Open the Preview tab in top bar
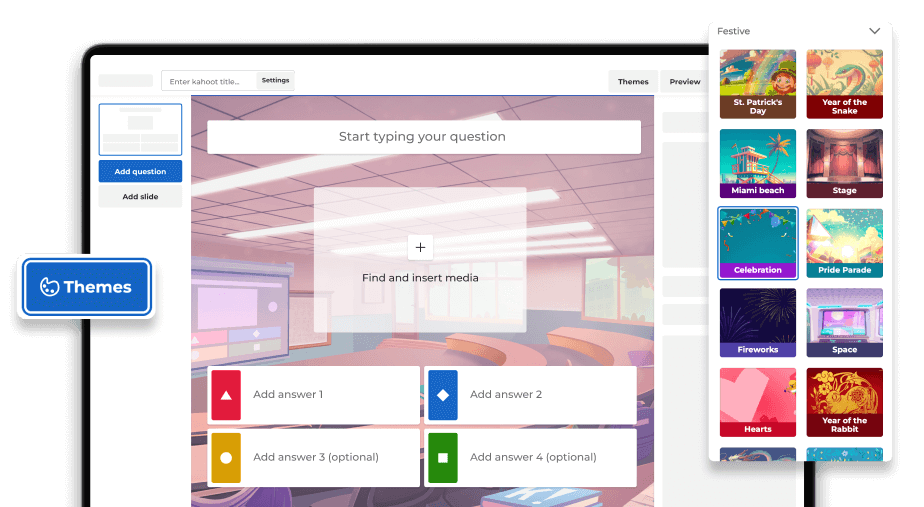The height and width of the screenshot is (507, 924). [685, 81]
